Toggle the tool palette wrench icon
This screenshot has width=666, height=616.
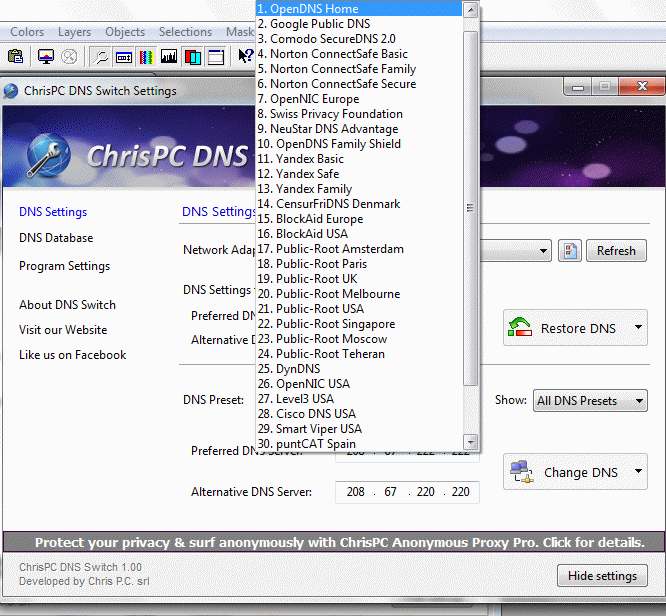[101, 57]
